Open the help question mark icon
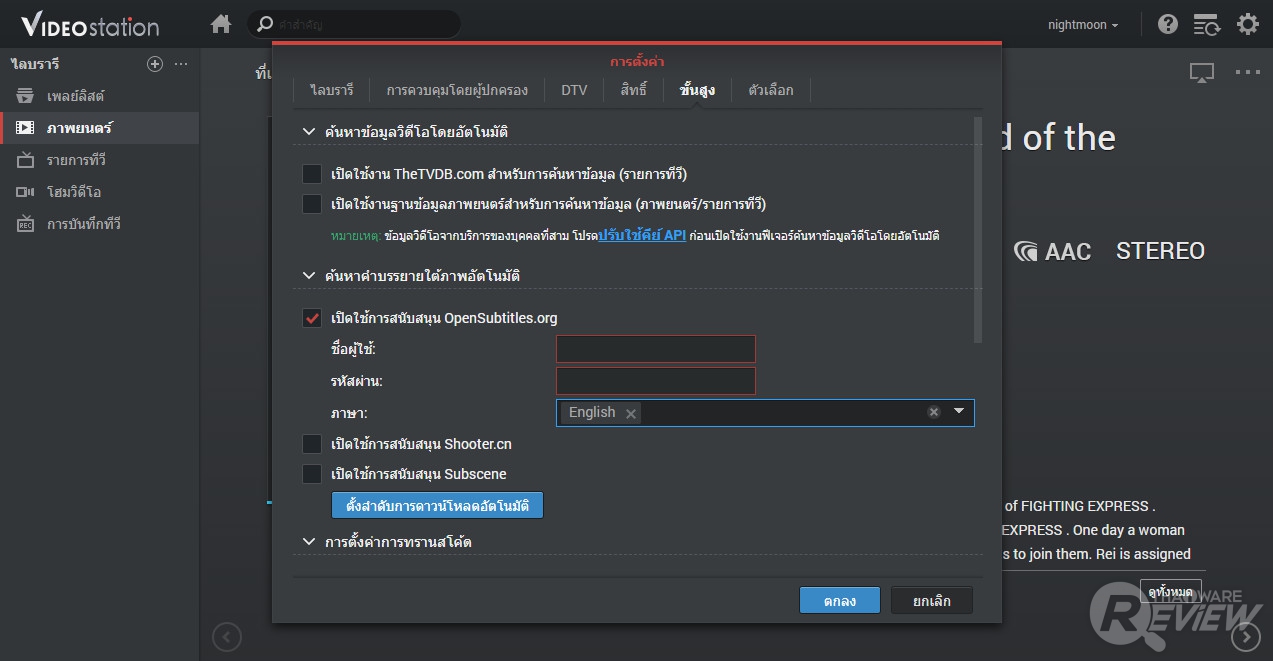 1167,24
